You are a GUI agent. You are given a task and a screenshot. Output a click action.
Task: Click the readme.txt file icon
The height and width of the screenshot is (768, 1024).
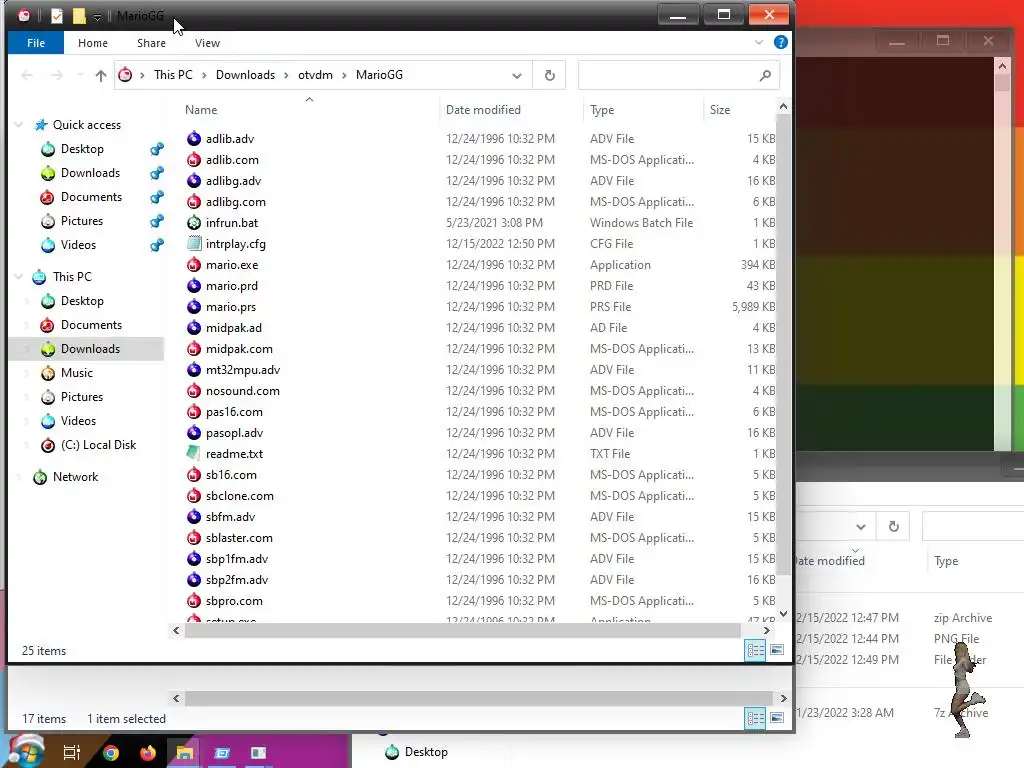193,453
